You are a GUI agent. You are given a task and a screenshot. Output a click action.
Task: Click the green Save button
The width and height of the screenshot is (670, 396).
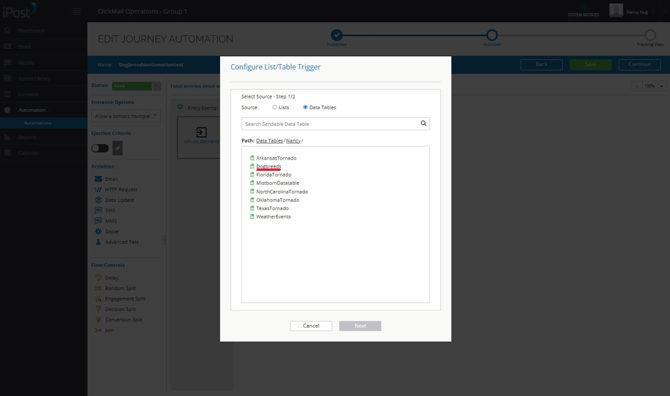pos(591,65)
